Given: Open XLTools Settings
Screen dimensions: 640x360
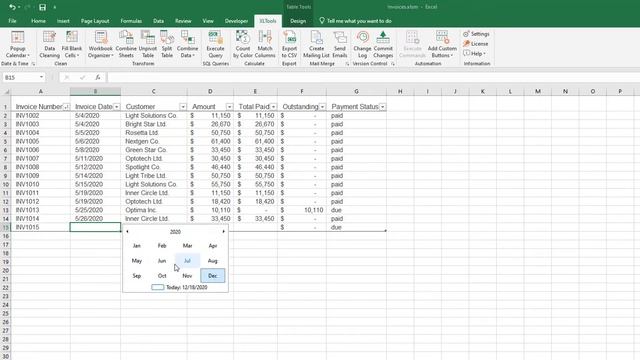Looking at the screenshot, I should click(476, 34).
